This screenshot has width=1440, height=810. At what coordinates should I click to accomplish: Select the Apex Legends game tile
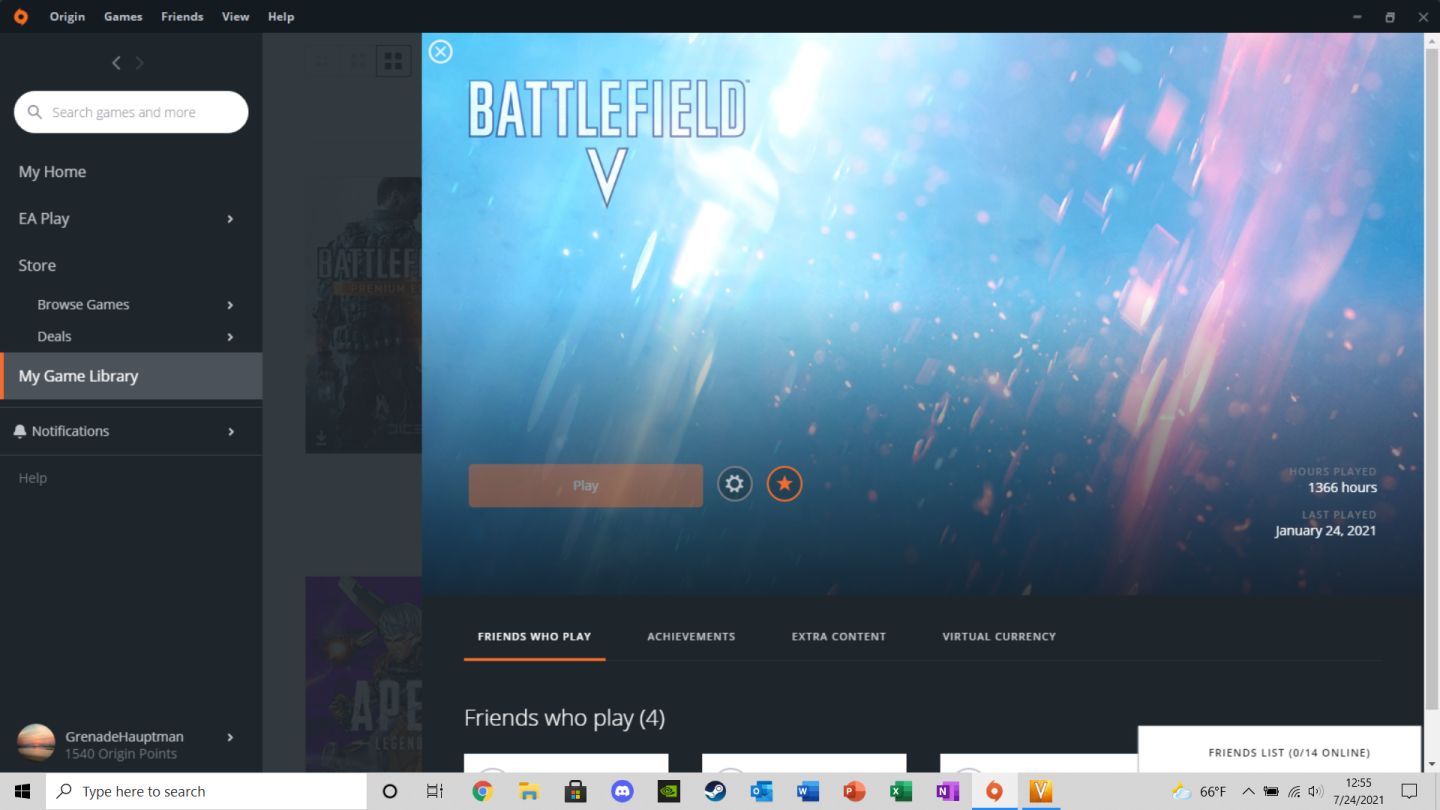[364, 673]
